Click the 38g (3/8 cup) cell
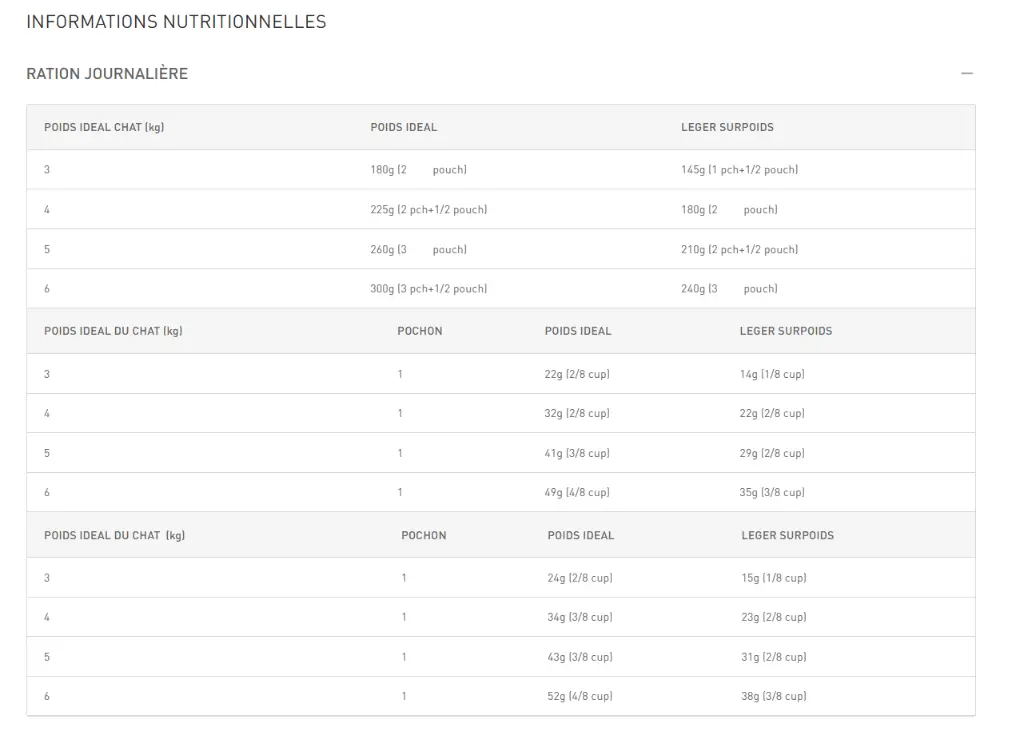Viewport: 1024px width, 735px height. click(774, 697)
